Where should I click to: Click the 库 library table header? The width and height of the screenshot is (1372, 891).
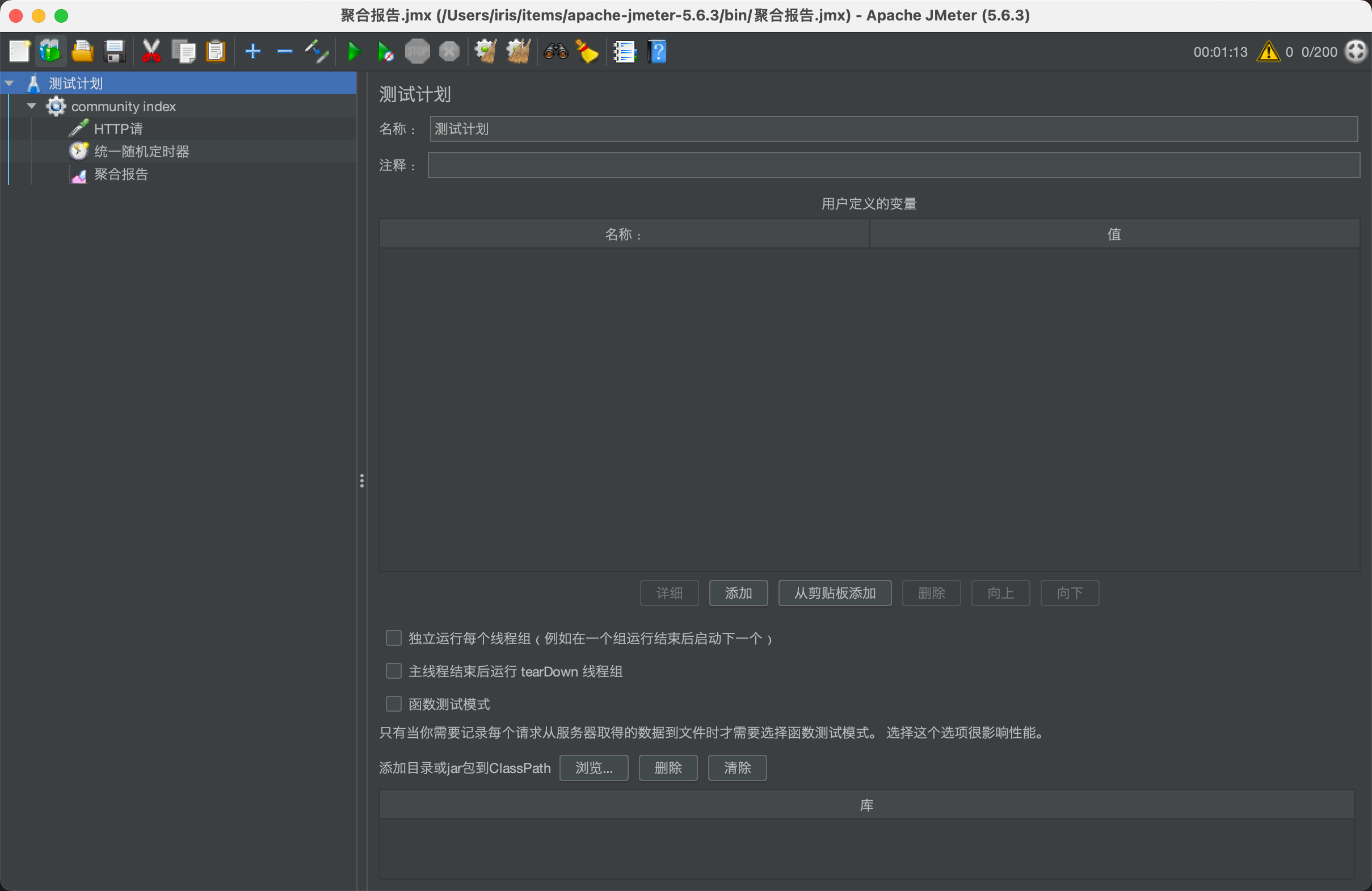(x=866, y=805)
